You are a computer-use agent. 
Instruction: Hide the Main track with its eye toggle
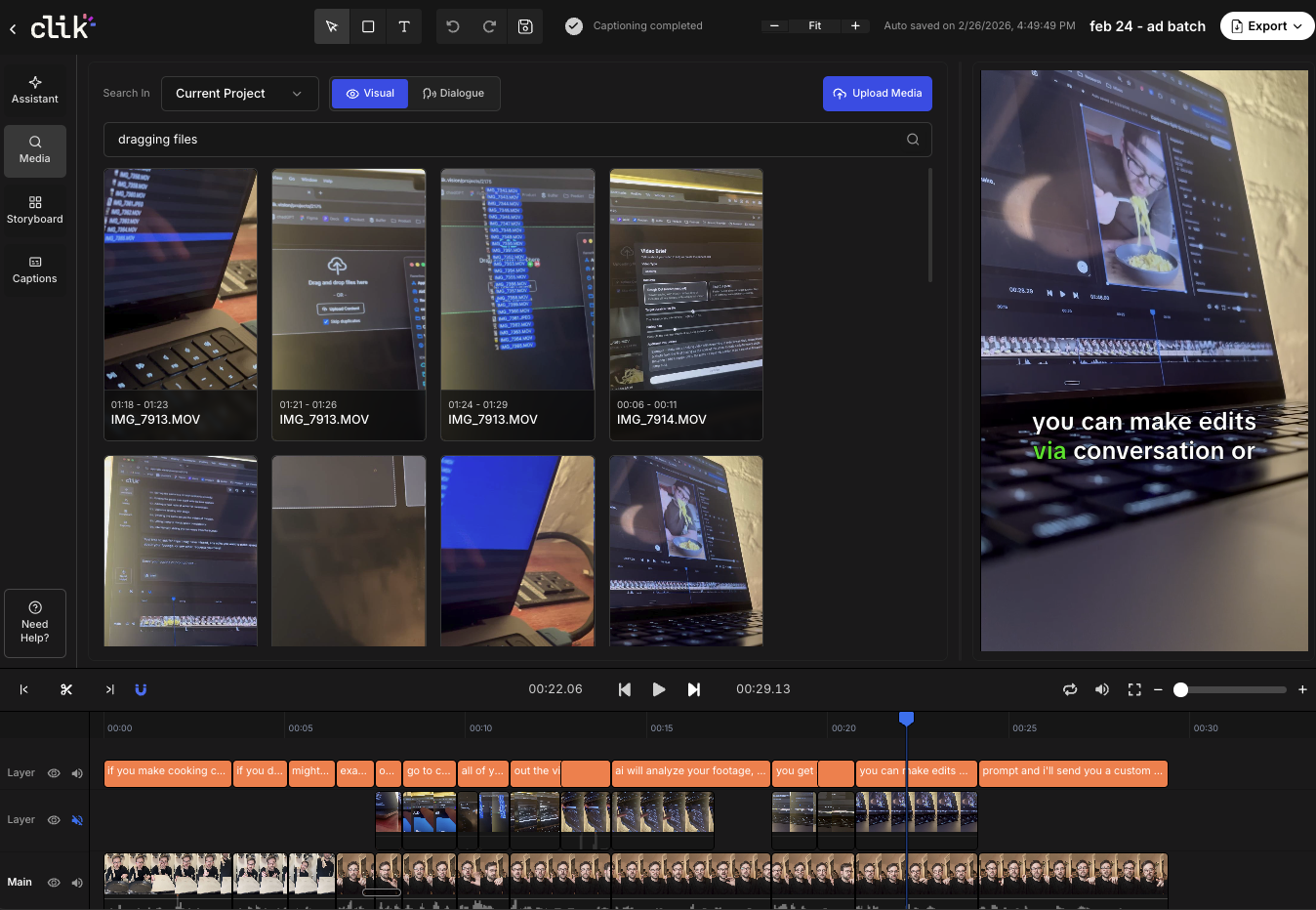54,882
